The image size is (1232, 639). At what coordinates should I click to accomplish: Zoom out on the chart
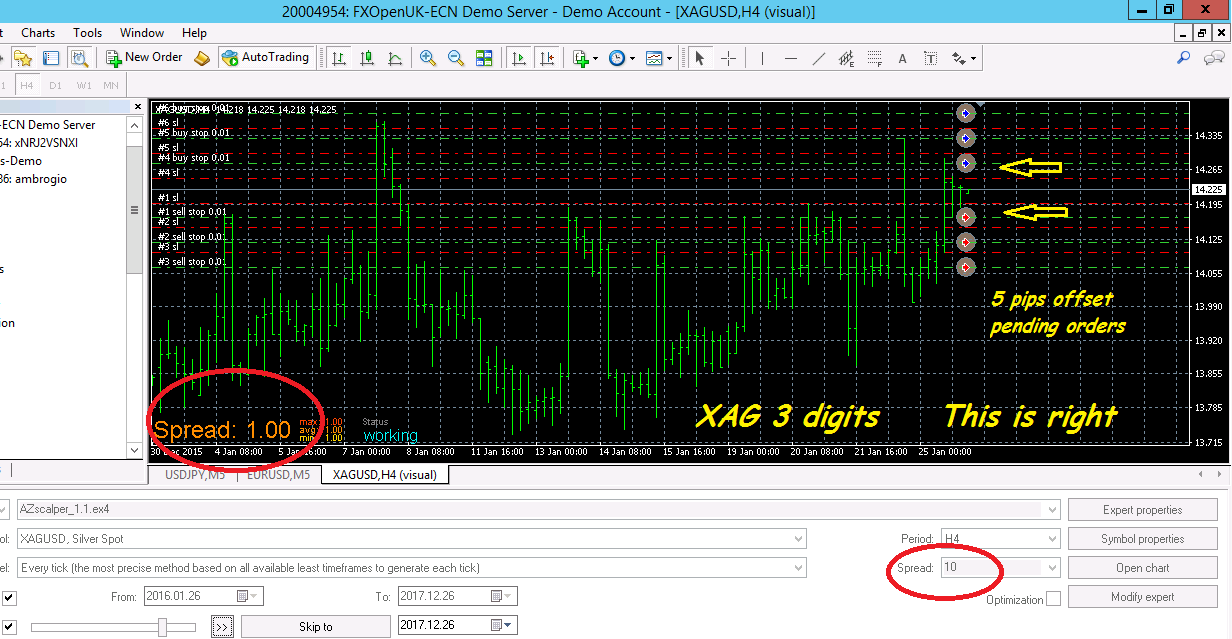pos(456,58)
